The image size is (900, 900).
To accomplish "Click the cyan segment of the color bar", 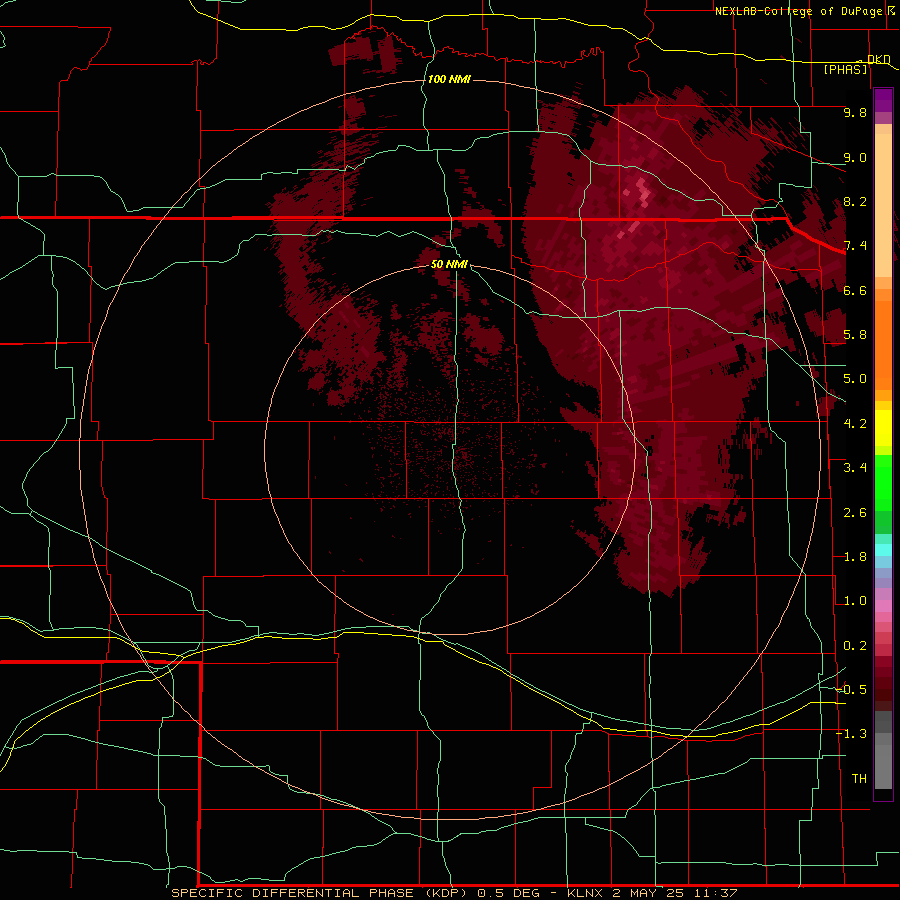I will coord(883,550).
